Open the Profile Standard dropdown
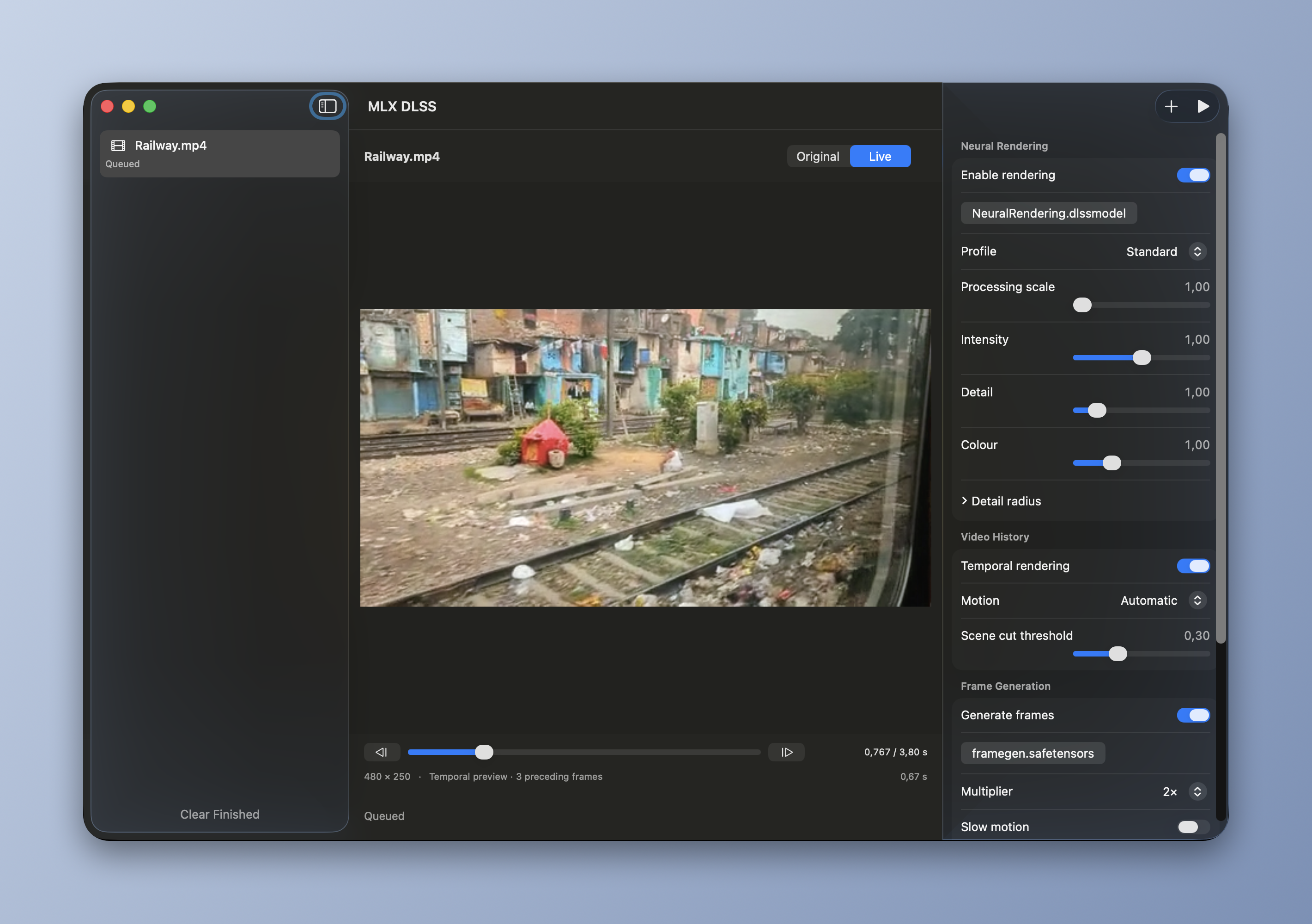Image resolution: width=1312 pixels, height=924 pixels. pos(1166,251)
